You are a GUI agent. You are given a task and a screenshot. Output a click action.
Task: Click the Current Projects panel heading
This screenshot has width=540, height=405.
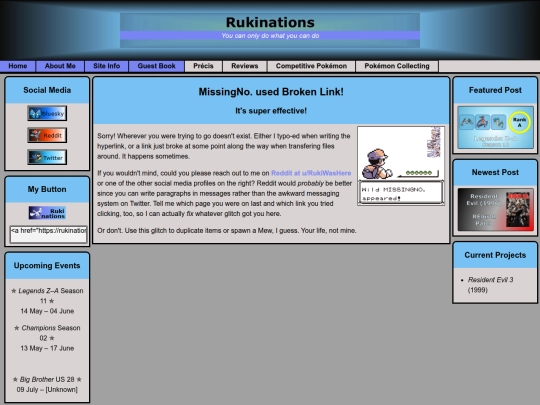tap(495, 255)
